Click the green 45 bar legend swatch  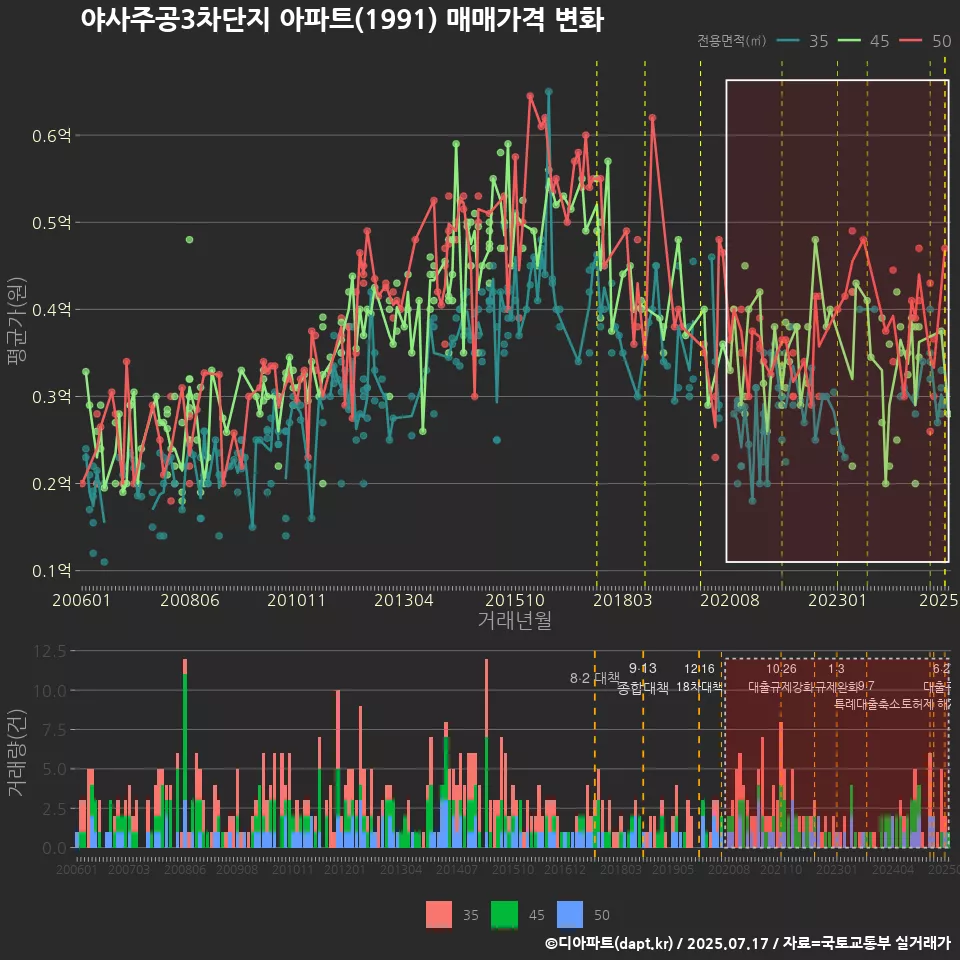tap(504, 915)
